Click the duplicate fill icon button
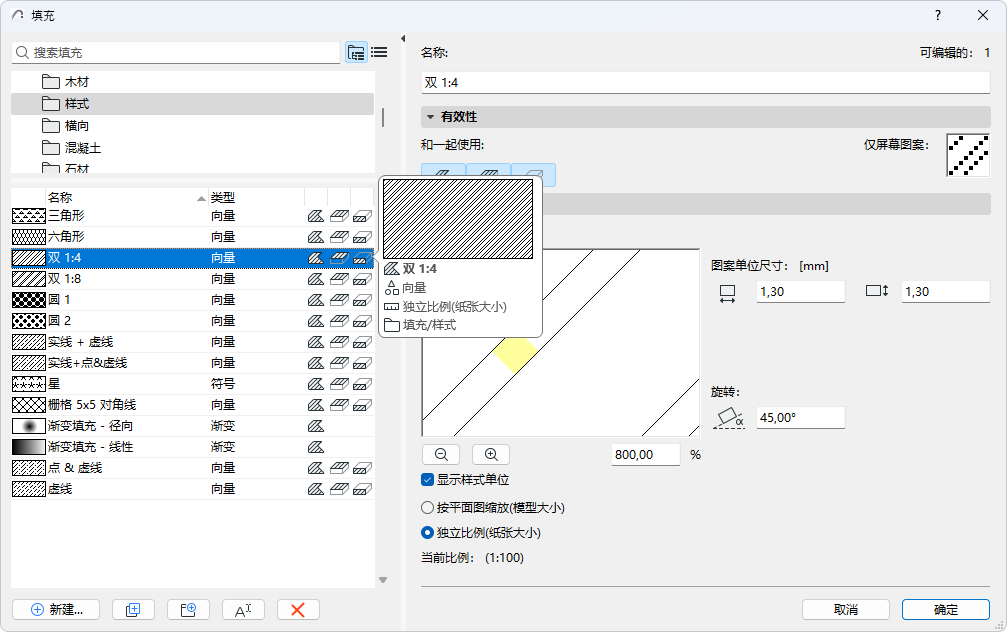Screen dimensions: 1007x632 click(133, 610)
